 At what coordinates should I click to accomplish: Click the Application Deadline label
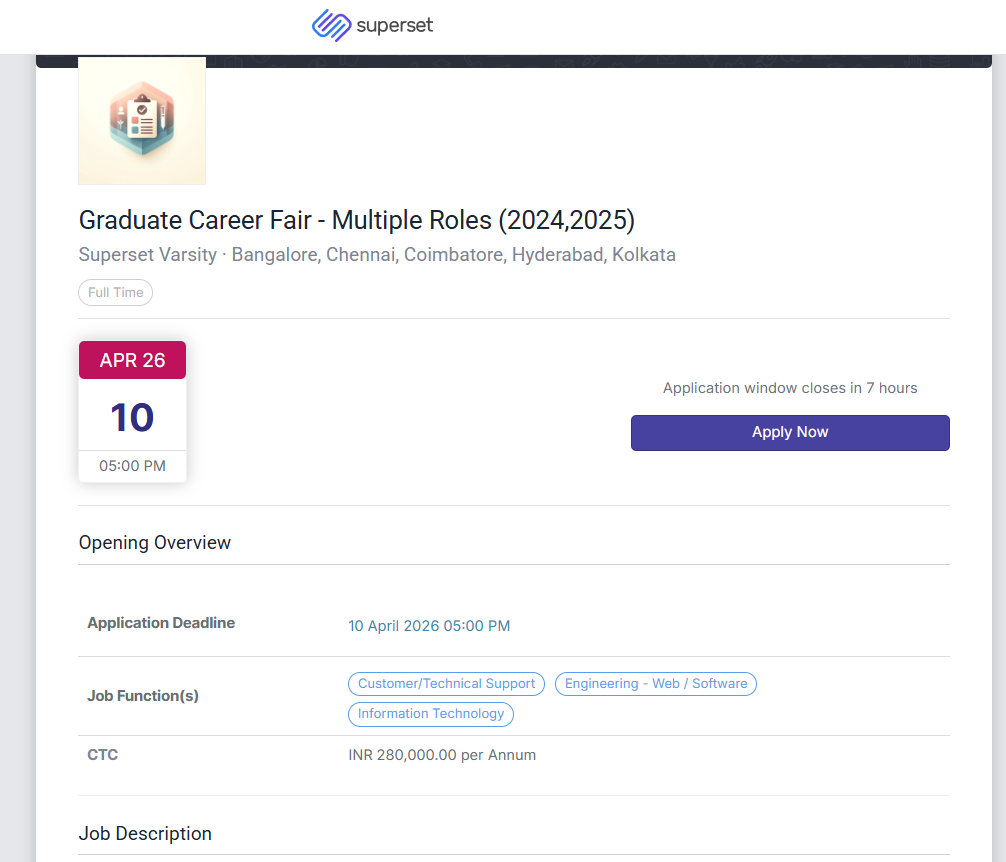tap(161, 623)
